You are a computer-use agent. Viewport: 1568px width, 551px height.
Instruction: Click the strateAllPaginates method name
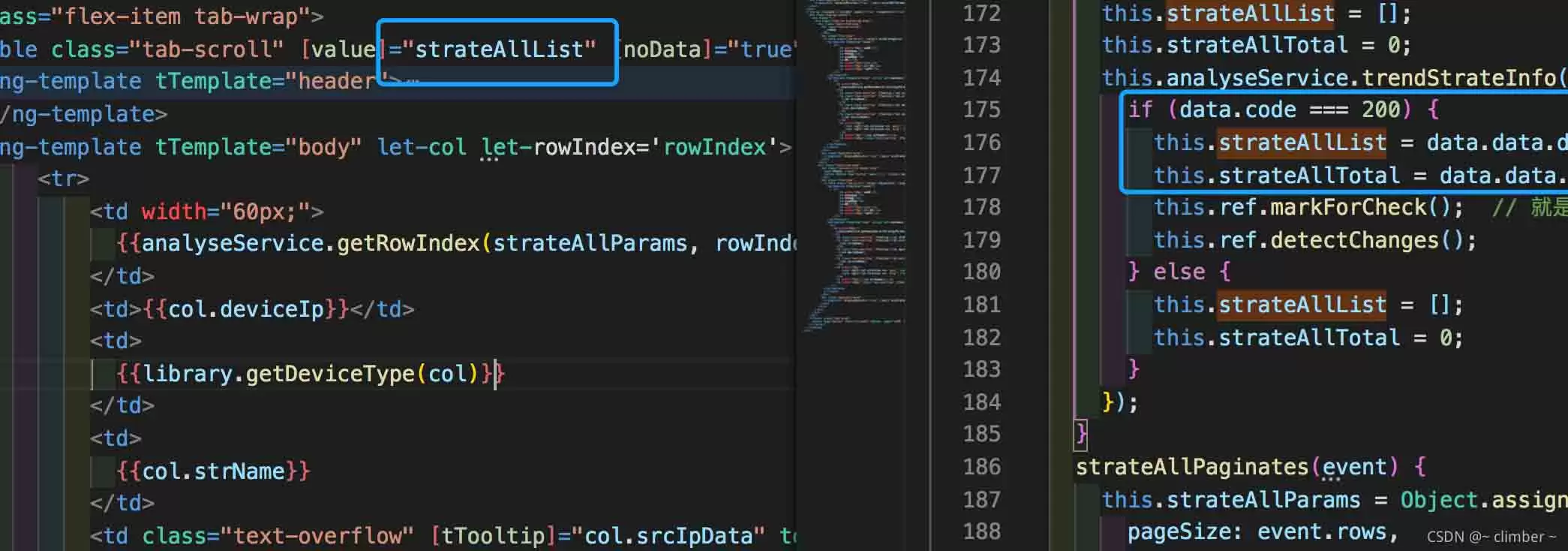1193,467
